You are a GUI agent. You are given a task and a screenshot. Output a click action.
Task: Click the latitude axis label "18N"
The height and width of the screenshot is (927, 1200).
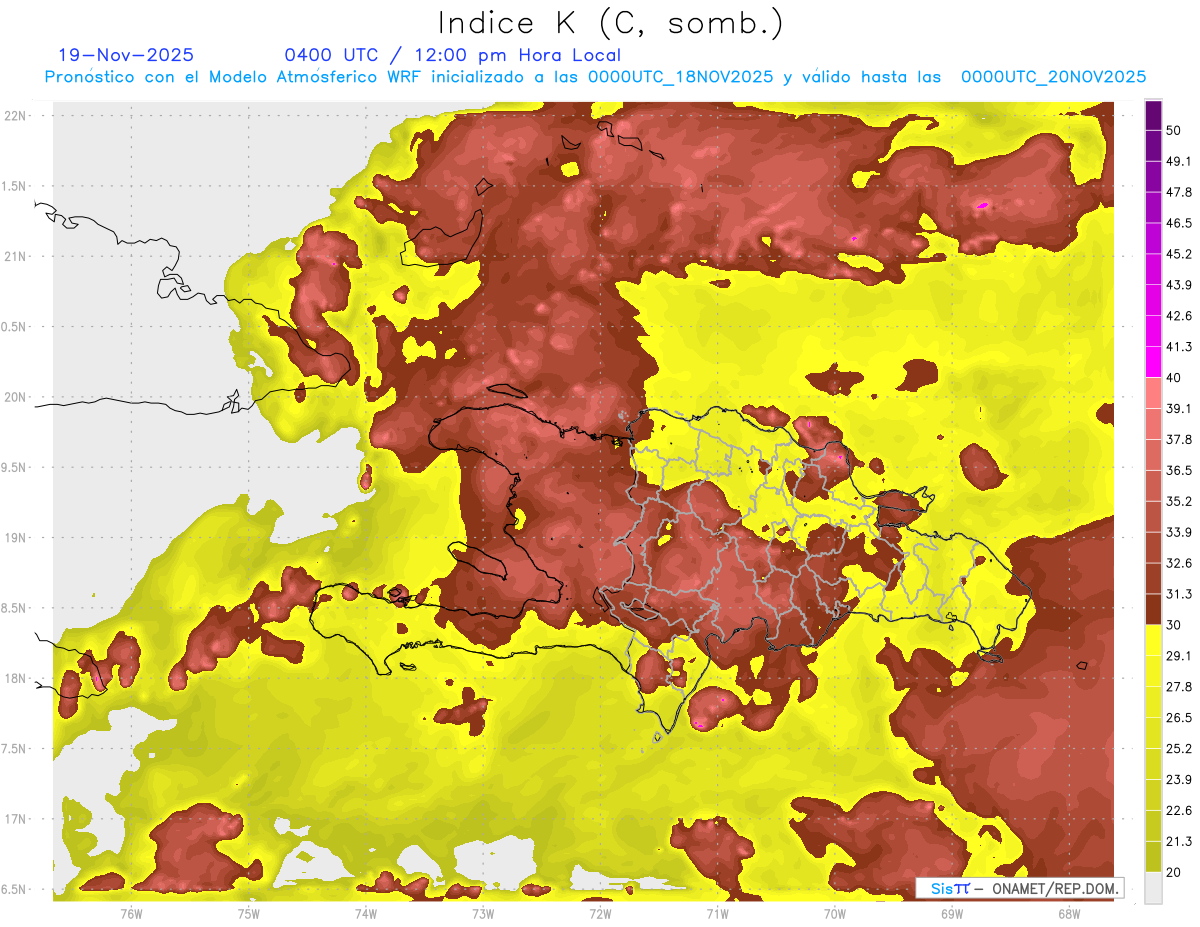(x=17, y=678)
